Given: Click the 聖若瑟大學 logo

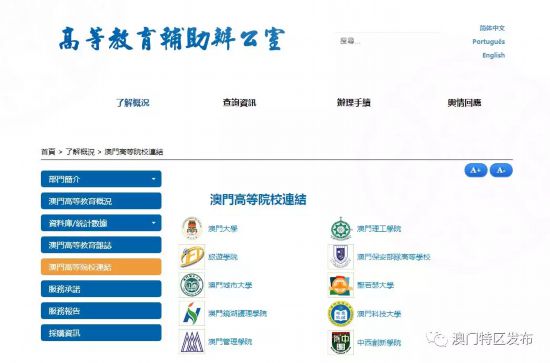Looking at the screenshot, I should pyautogui.click(x=341, y=285).
